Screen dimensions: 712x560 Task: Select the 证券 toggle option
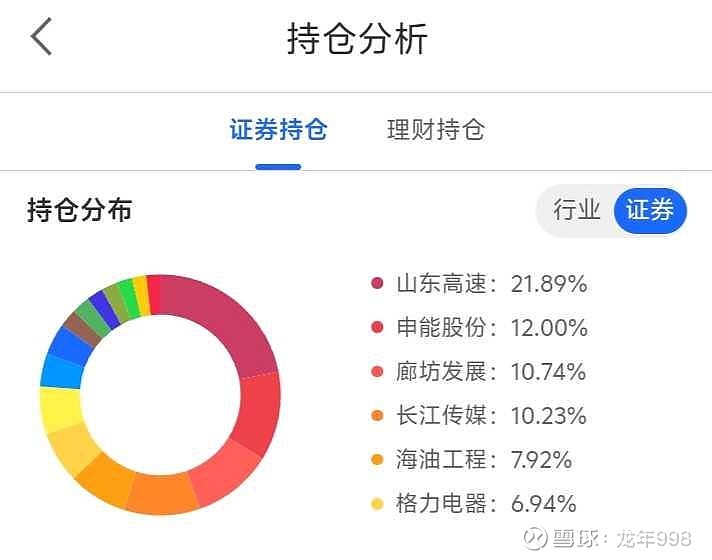[650, 210]
